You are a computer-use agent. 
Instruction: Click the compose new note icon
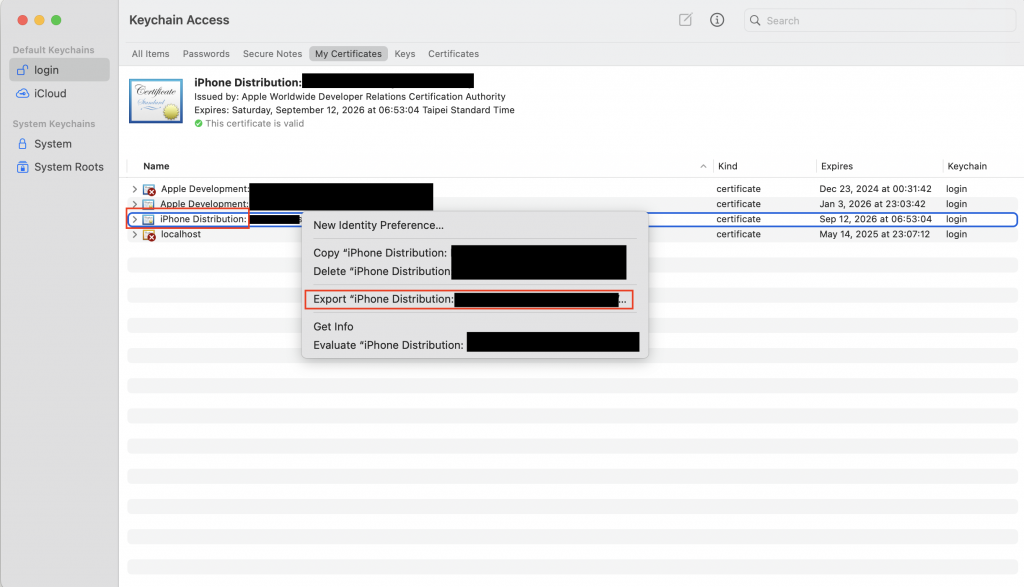685,20
